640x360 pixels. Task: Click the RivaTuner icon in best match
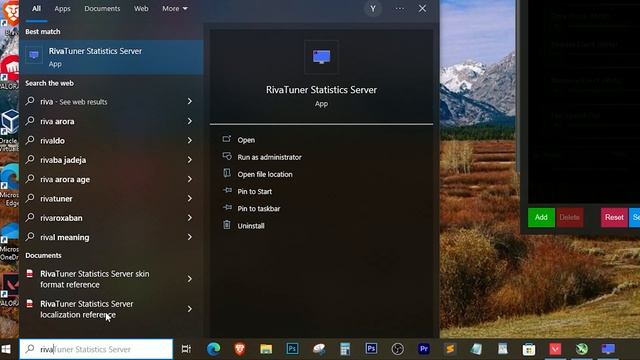click(34, 55)
